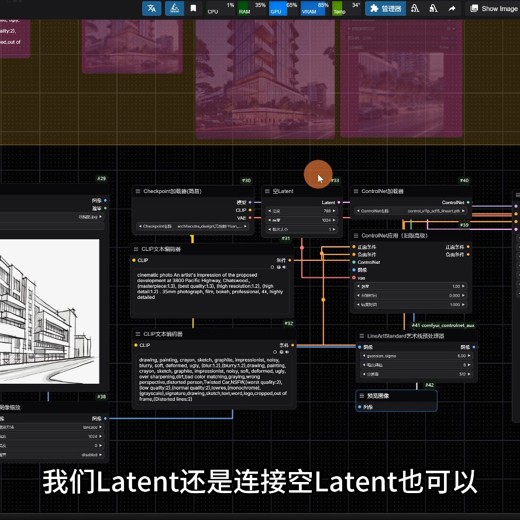Click next arrow on Checkpoint名称 selector
This screenshot has width=520, height=520.
(245, 226)
